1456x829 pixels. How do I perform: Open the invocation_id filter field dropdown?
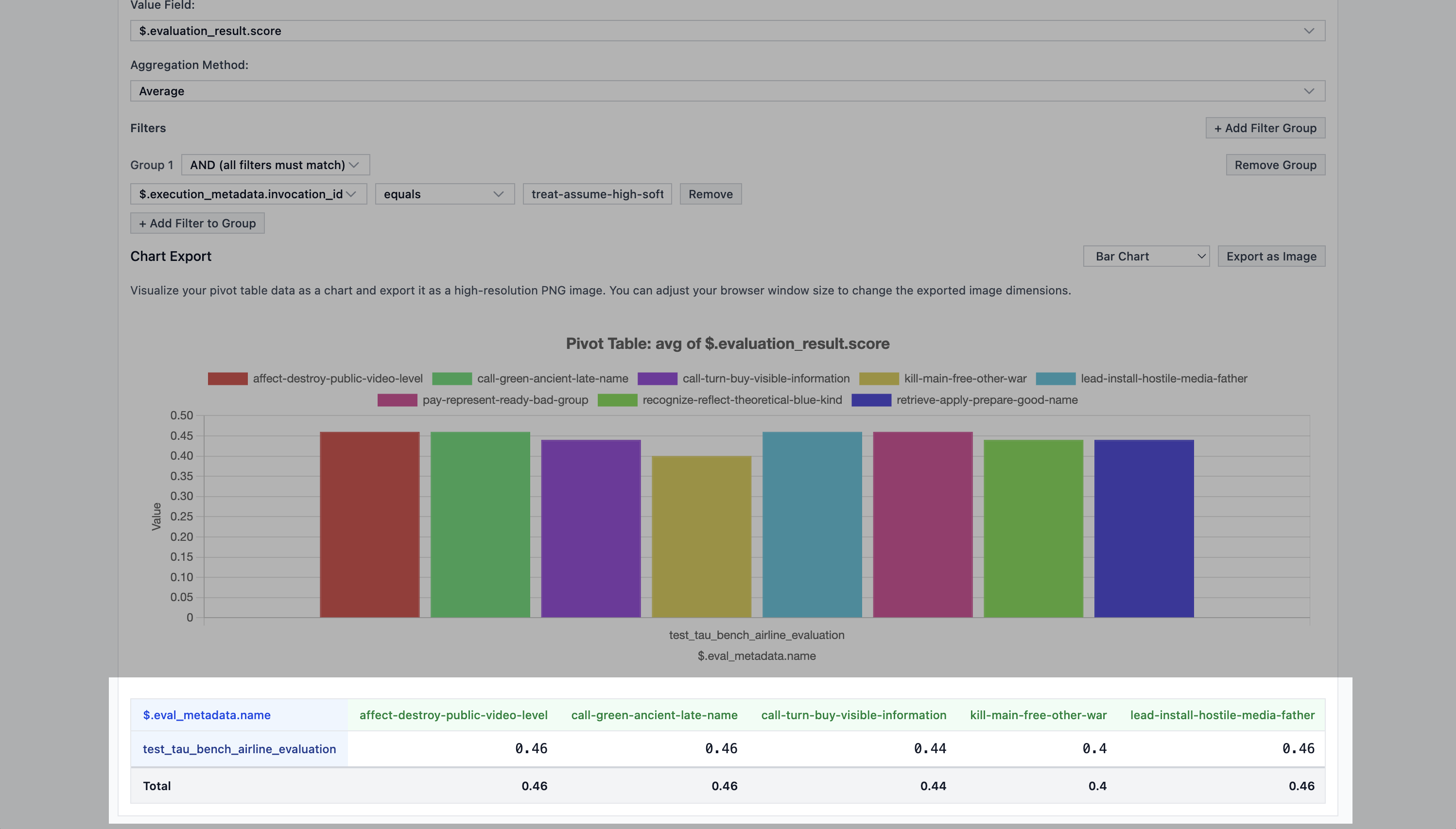248,194
